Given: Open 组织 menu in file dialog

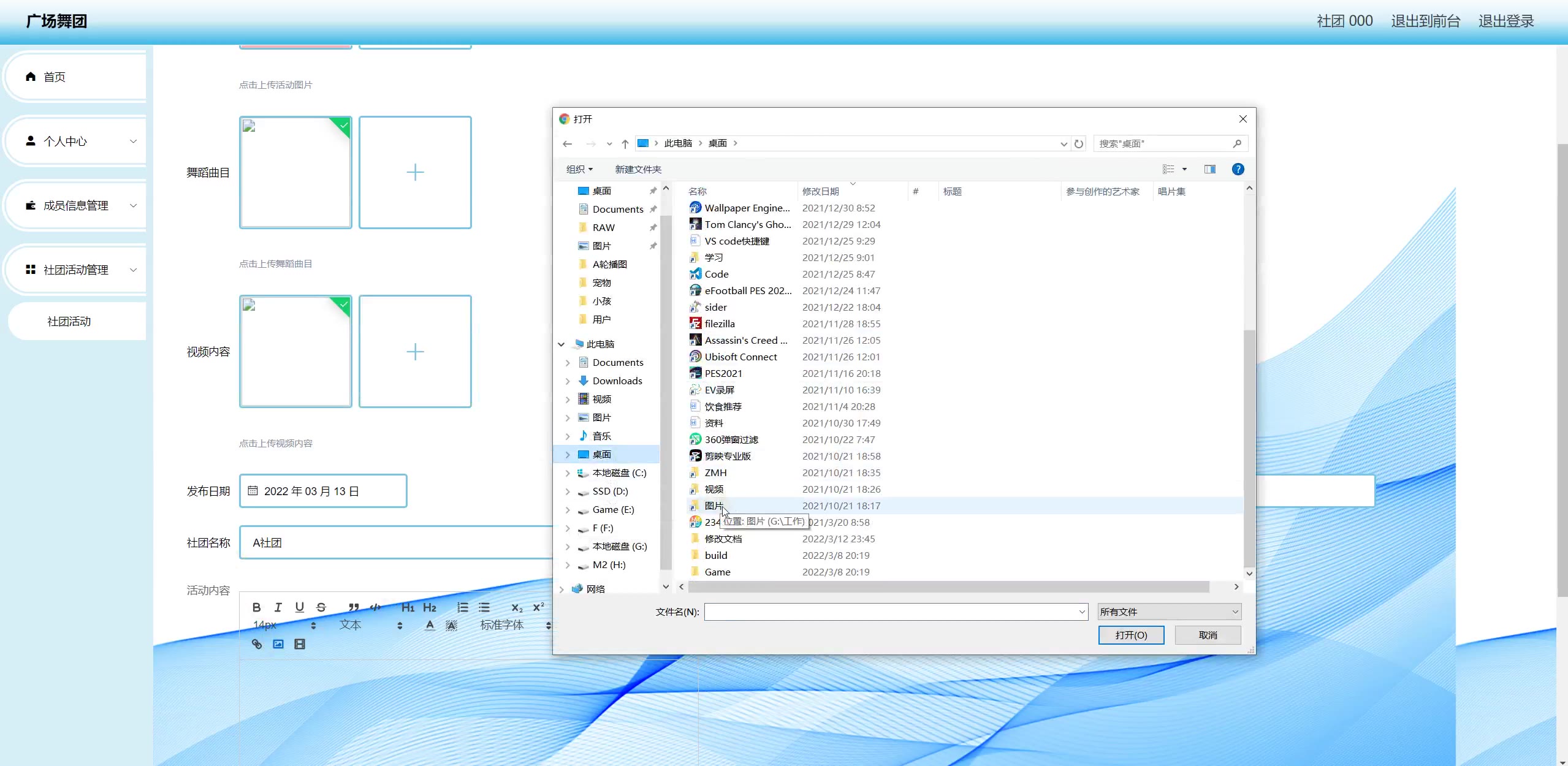Looking at the screenshot, I should 579,169.
